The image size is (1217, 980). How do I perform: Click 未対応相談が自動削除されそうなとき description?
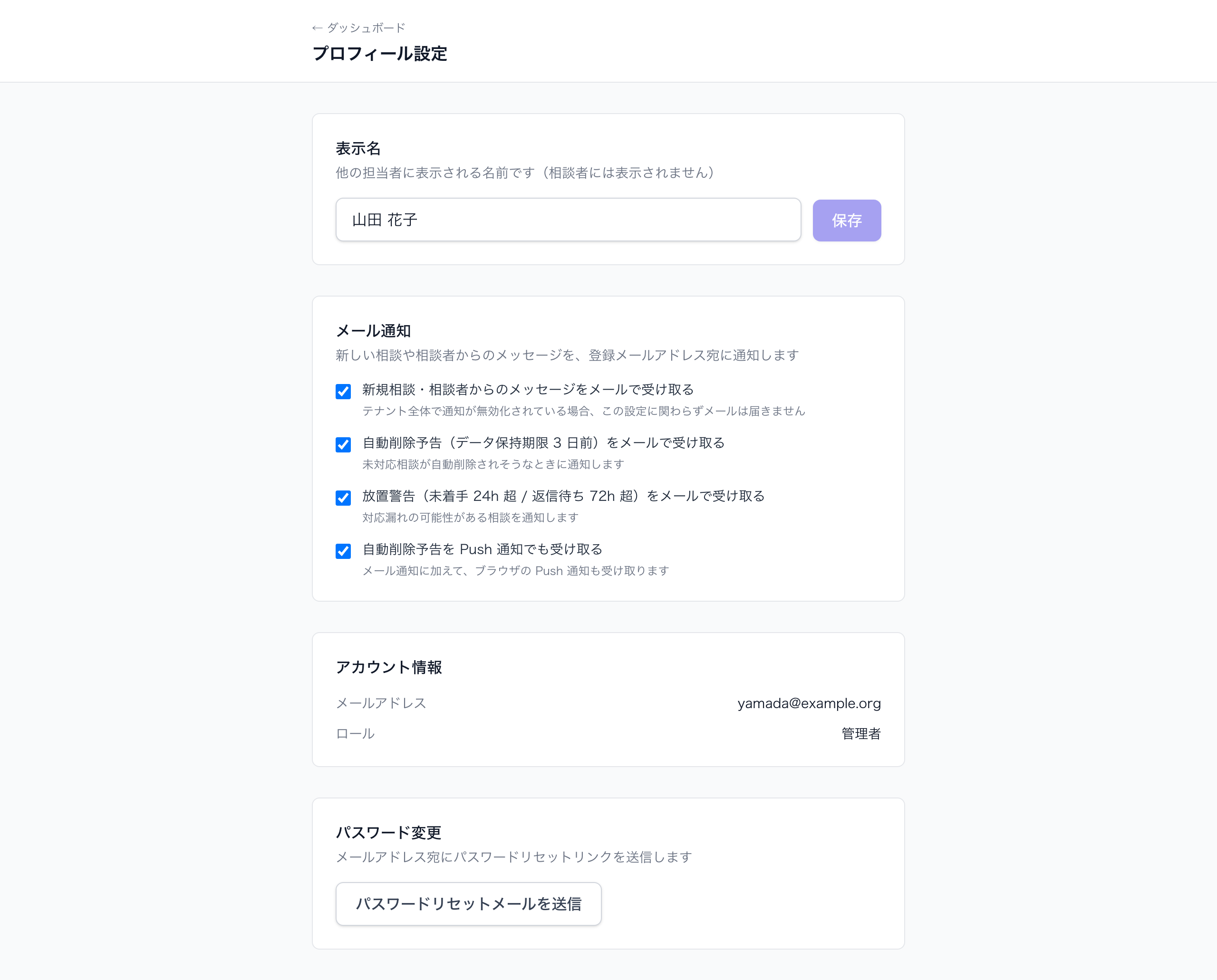pyautogui.click(x=493, y=464)
